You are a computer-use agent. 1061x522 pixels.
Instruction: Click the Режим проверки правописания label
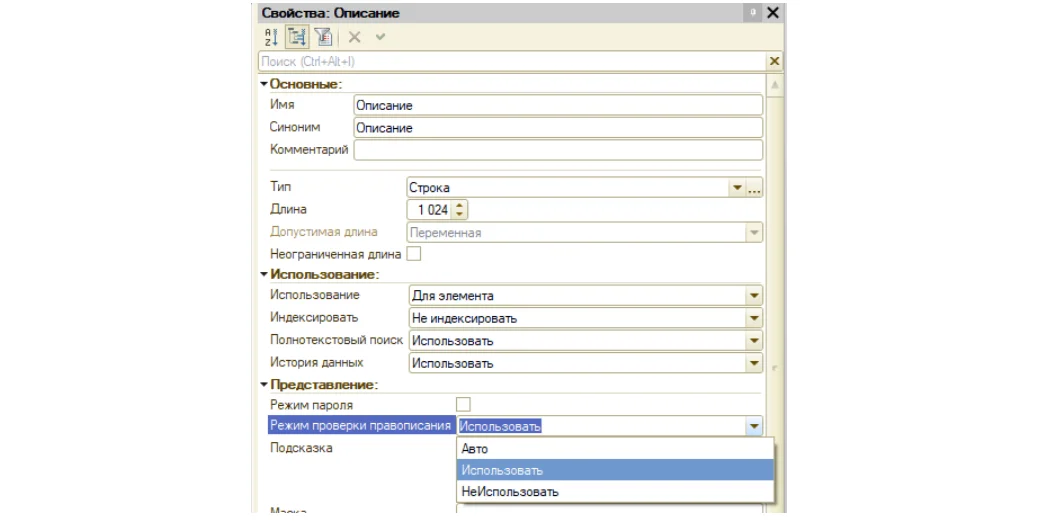pyautogui.click(x=360, y=426)
